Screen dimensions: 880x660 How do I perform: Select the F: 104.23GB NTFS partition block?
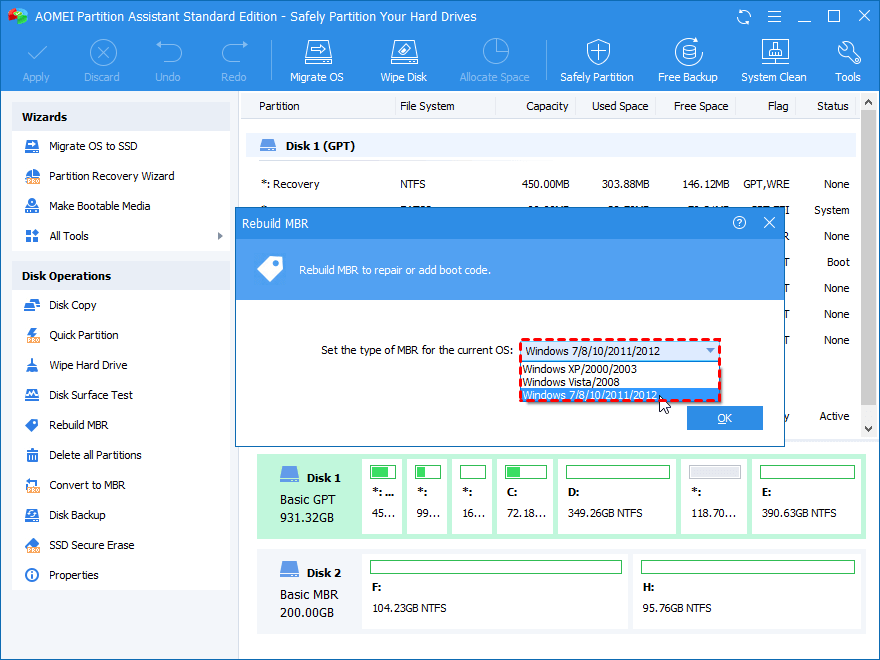coord(495,592)
